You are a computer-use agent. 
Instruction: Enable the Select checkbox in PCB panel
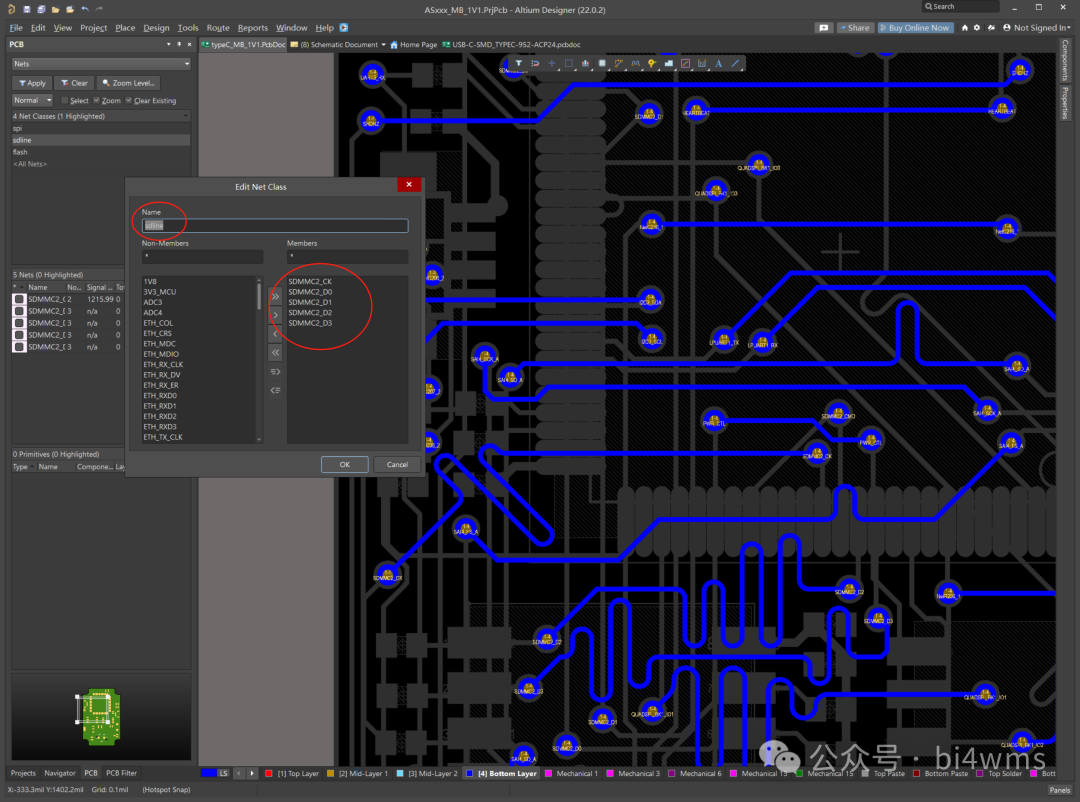pyautogui.click(x=65, y=100)
